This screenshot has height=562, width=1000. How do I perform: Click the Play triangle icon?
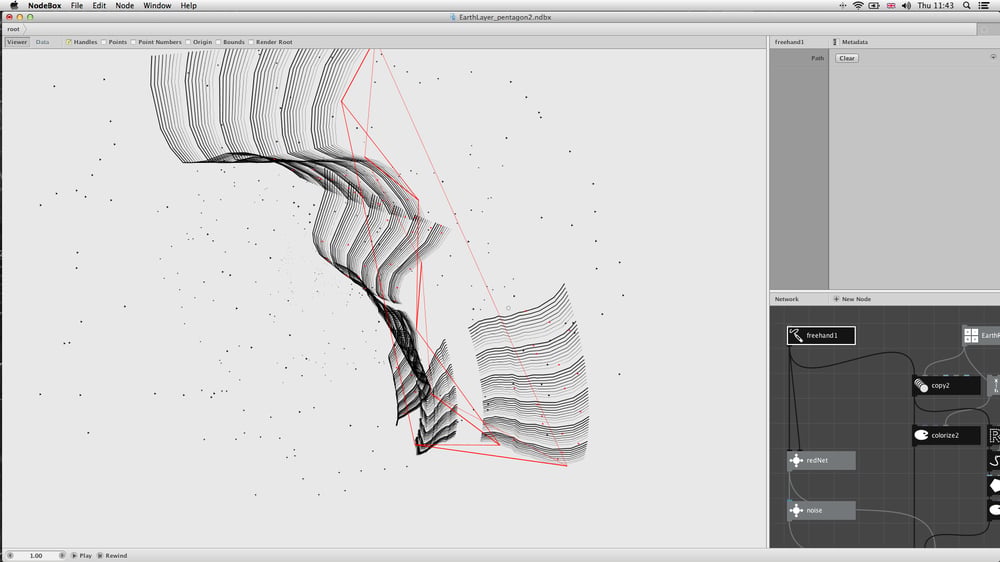[x=74, y=556]
